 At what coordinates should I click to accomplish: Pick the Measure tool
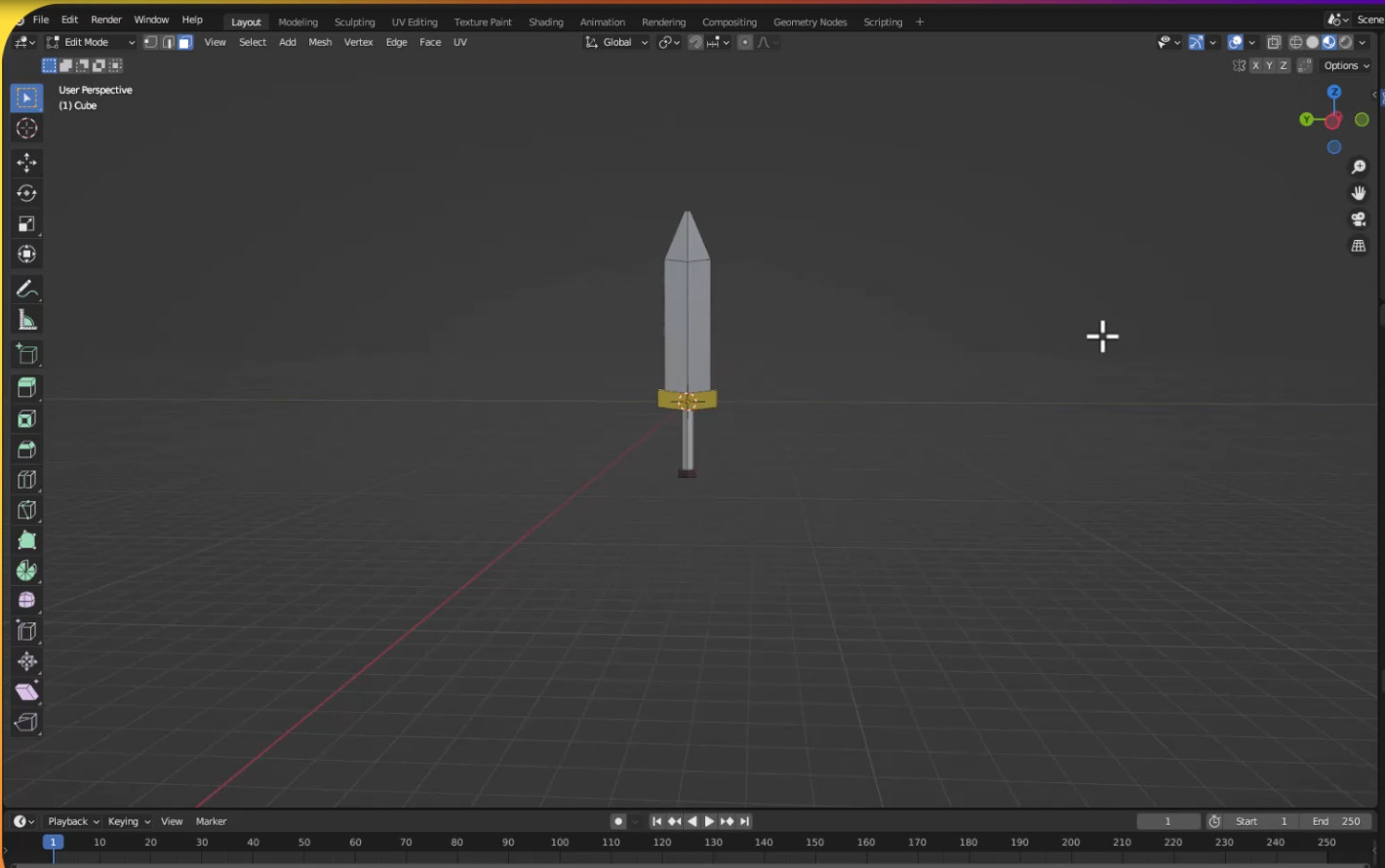click(x=26, y=320)
